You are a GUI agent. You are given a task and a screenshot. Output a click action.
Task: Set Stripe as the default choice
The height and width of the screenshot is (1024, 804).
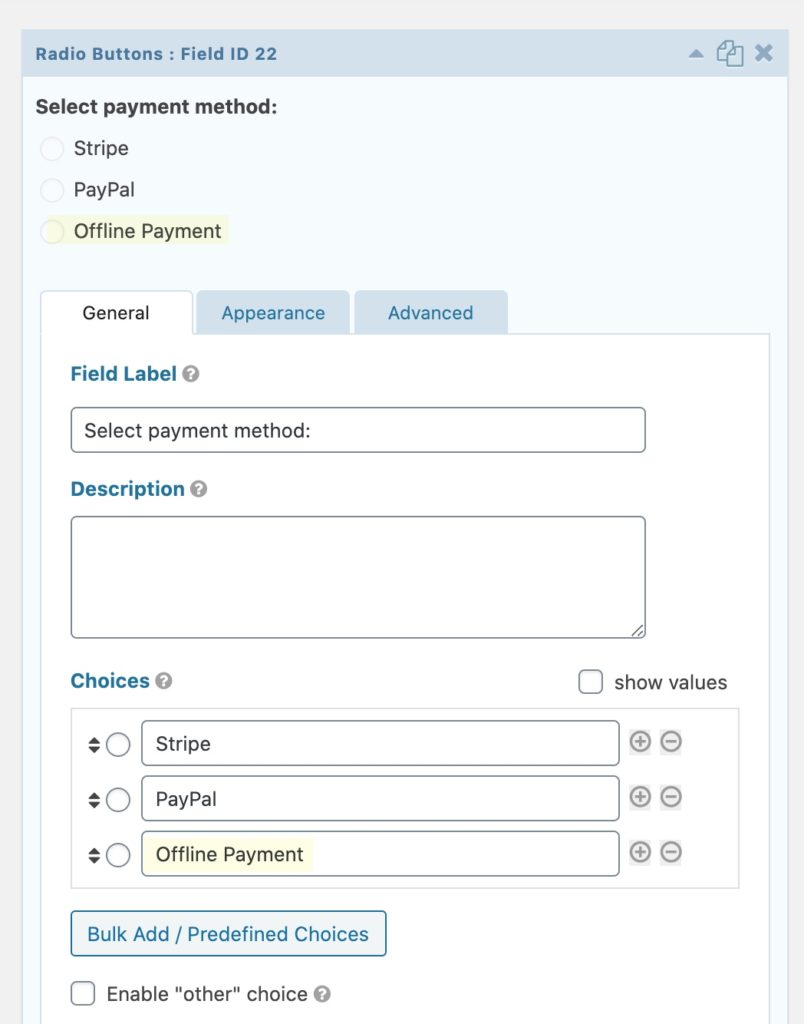[118, 744]
